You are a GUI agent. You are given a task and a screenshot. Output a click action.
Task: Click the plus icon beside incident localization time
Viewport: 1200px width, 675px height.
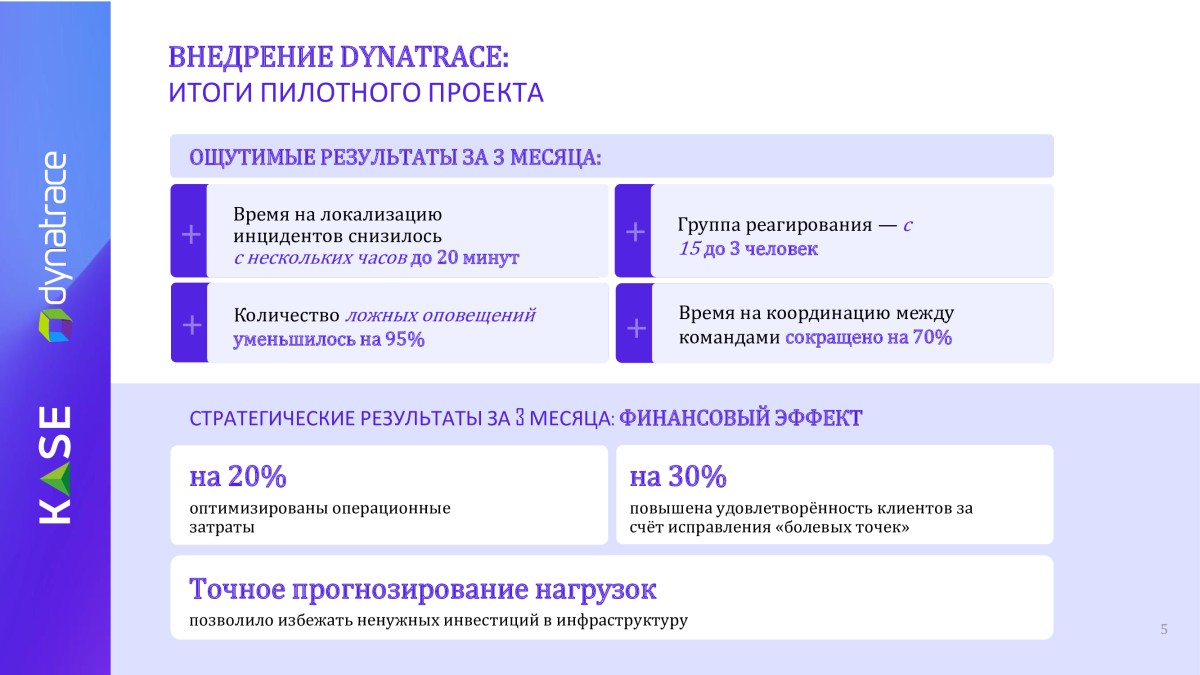191,235
